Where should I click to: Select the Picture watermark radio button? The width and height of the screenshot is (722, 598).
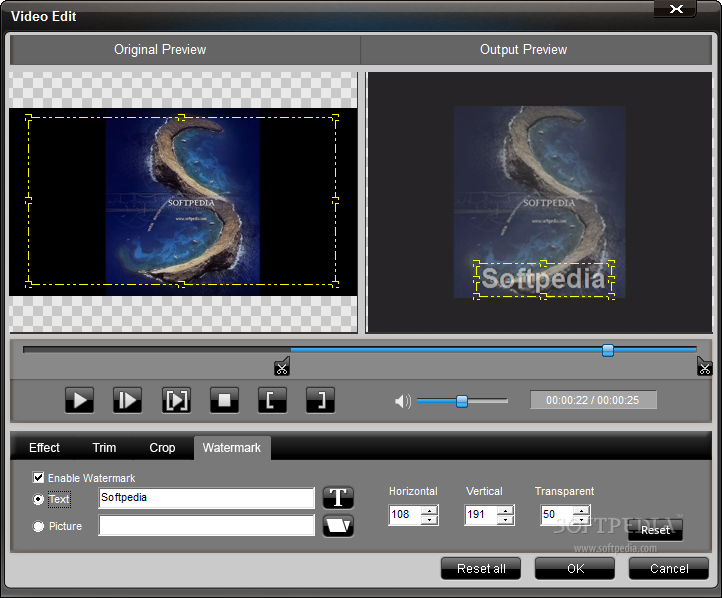coord(38,526)
